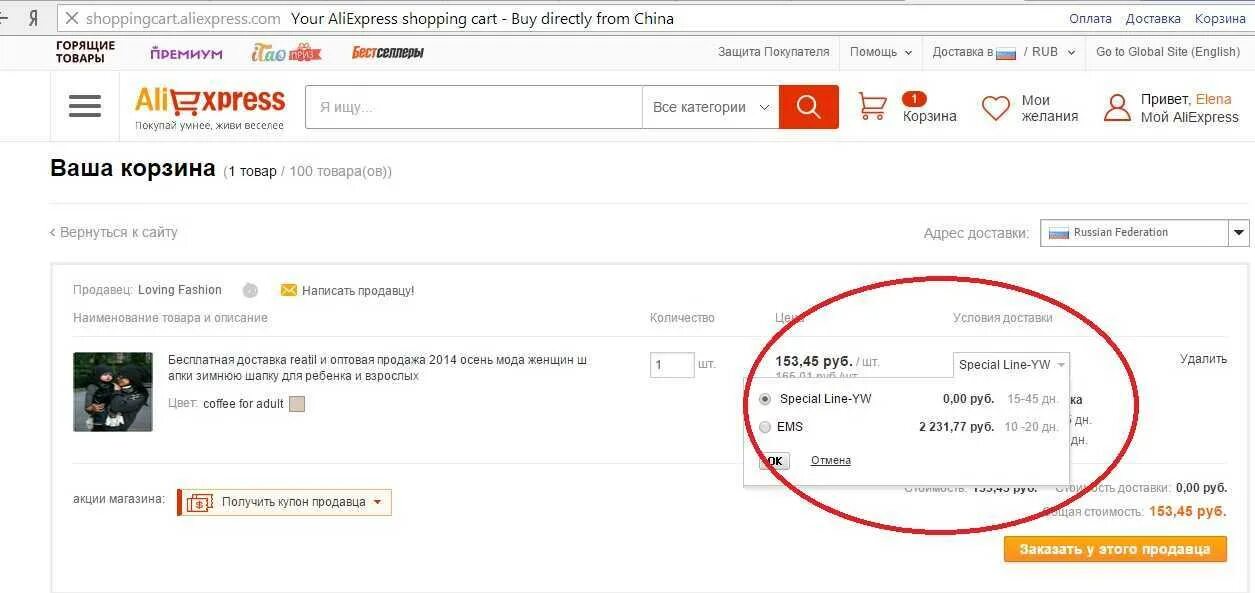This screenshot has height=593, width=1255.
Task: Click Написать продавцу link
Action: [358, 291]
